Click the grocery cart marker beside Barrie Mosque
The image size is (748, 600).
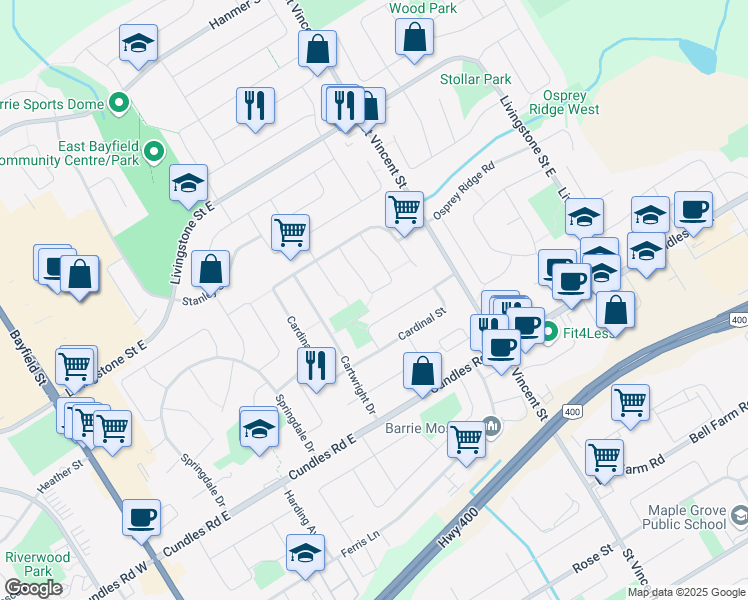467,440
